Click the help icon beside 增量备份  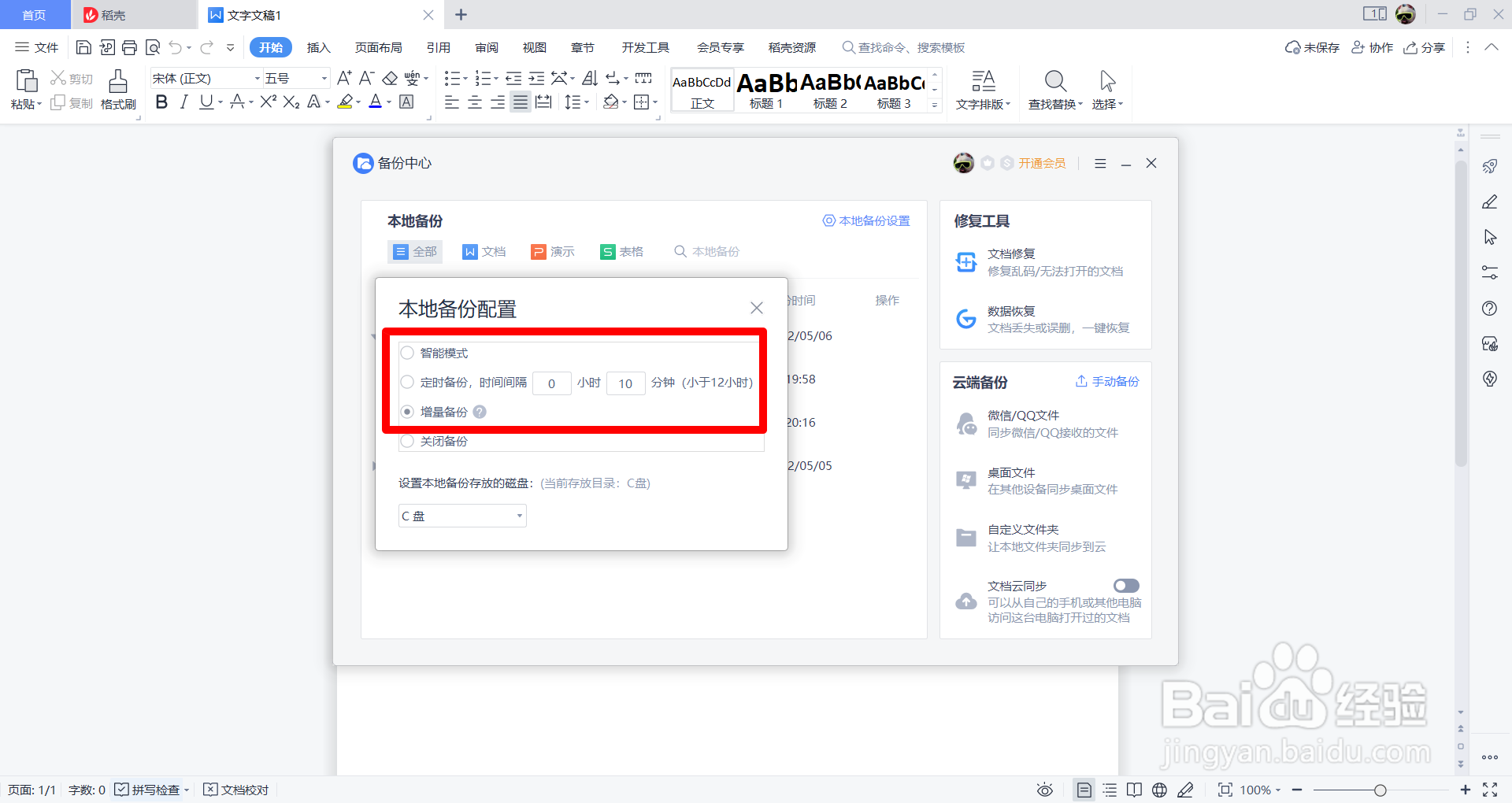tap(480, 412)
